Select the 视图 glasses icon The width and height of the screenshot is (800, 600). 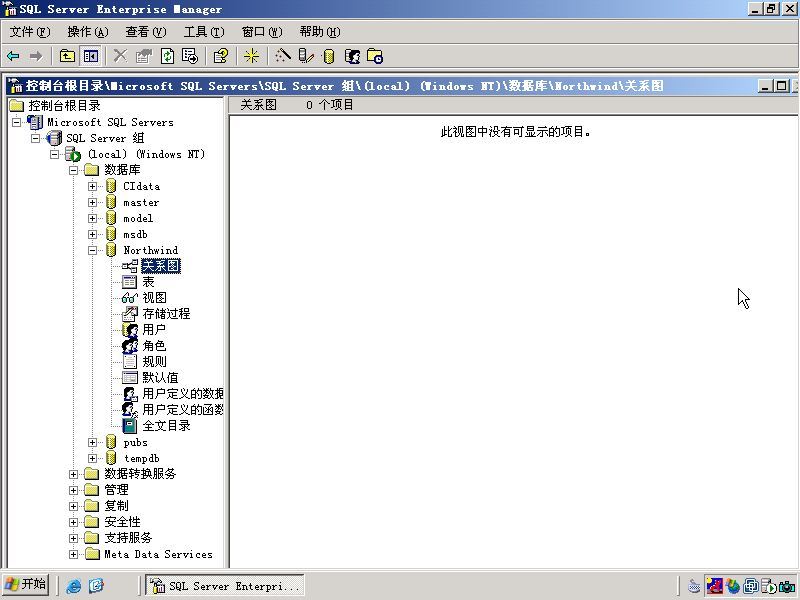[x=130, y=298]
